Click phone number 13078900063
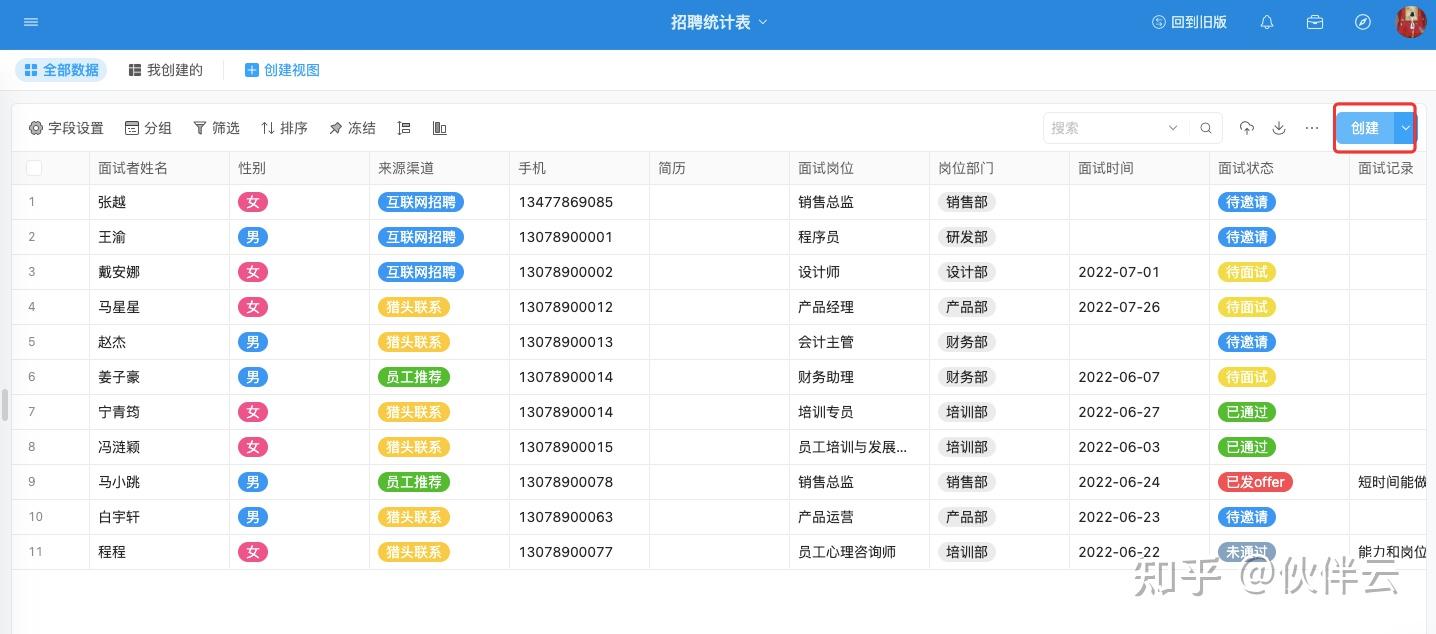Viewport: 1436px width, 634px height. point(565,517)
